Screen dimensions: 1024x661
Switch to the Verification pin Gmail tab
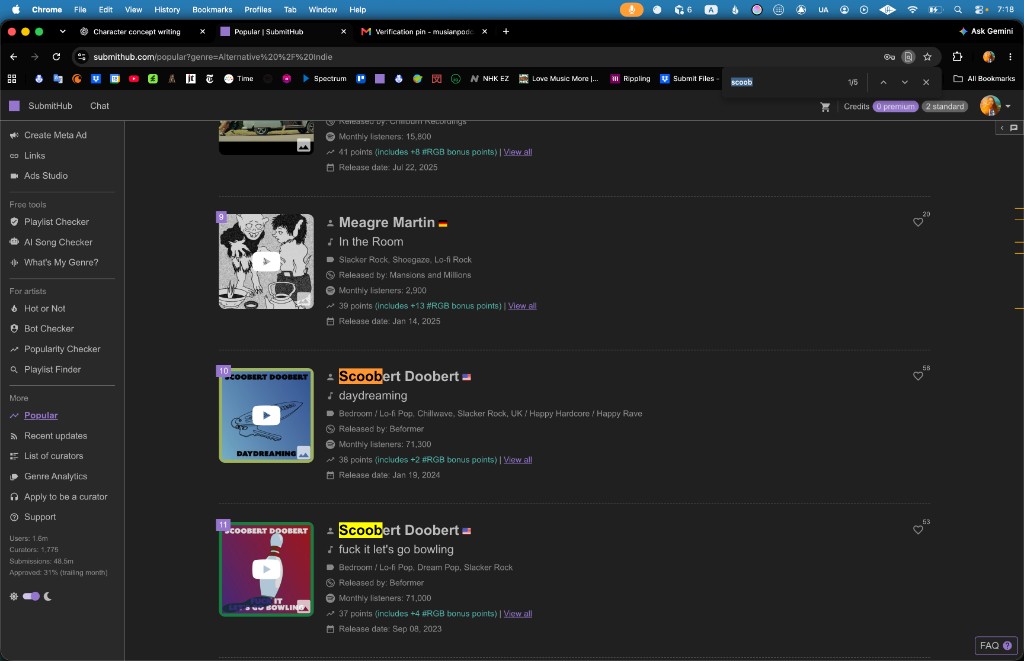coord(424,31)
